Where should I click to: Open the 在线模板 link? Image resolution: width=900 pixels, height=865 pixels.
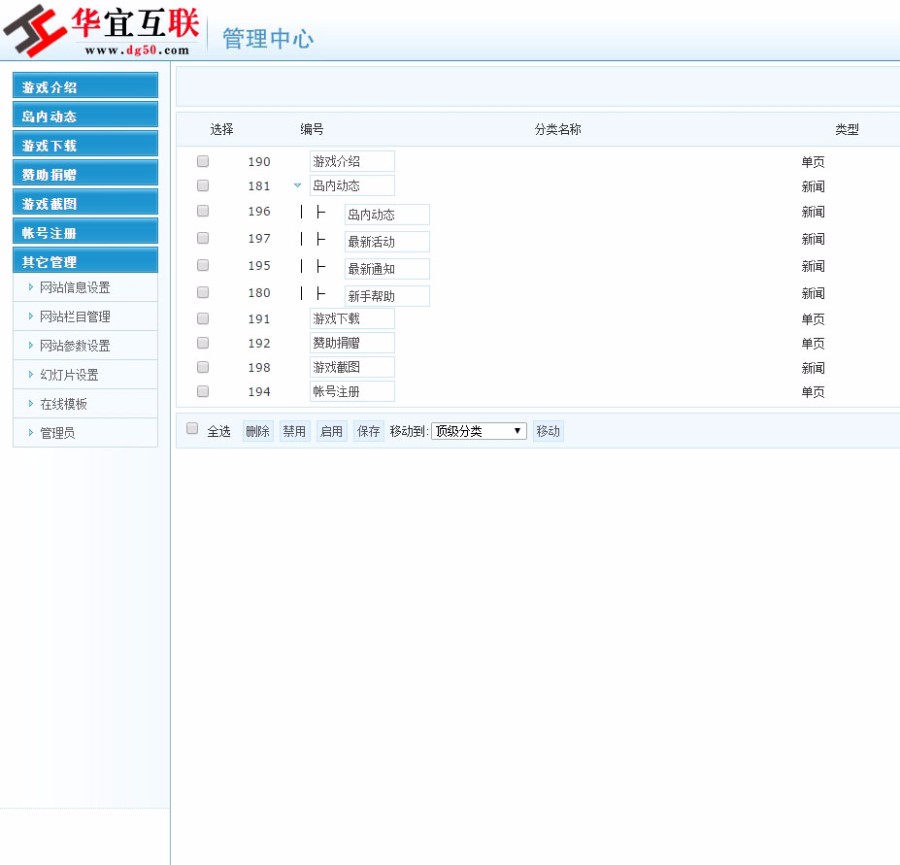click(x=63, y=404)
